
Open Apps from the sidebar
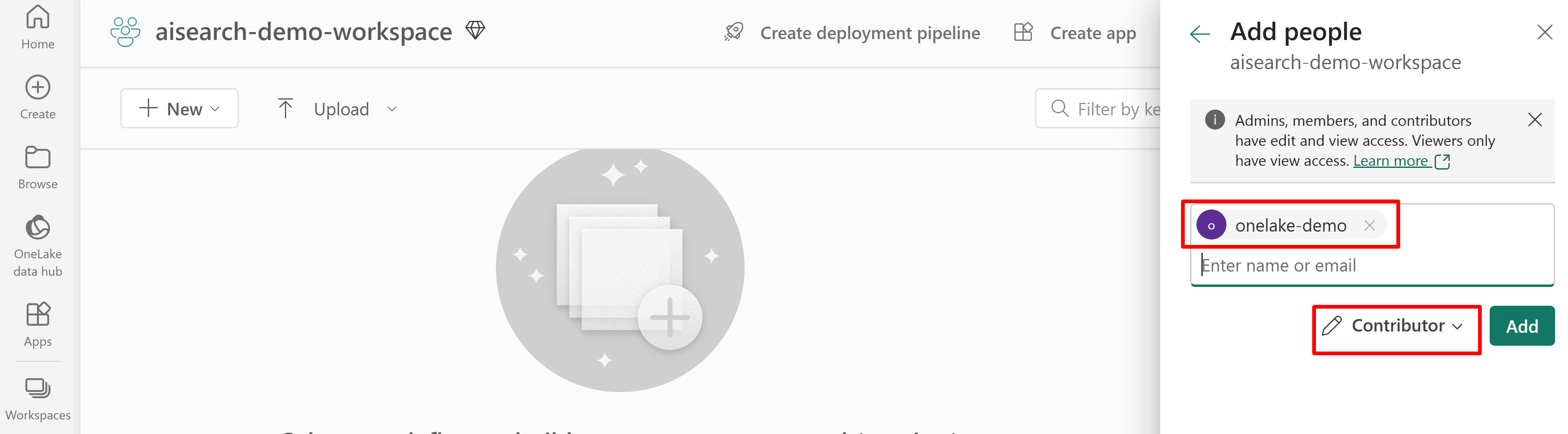[x=38, y=324]
